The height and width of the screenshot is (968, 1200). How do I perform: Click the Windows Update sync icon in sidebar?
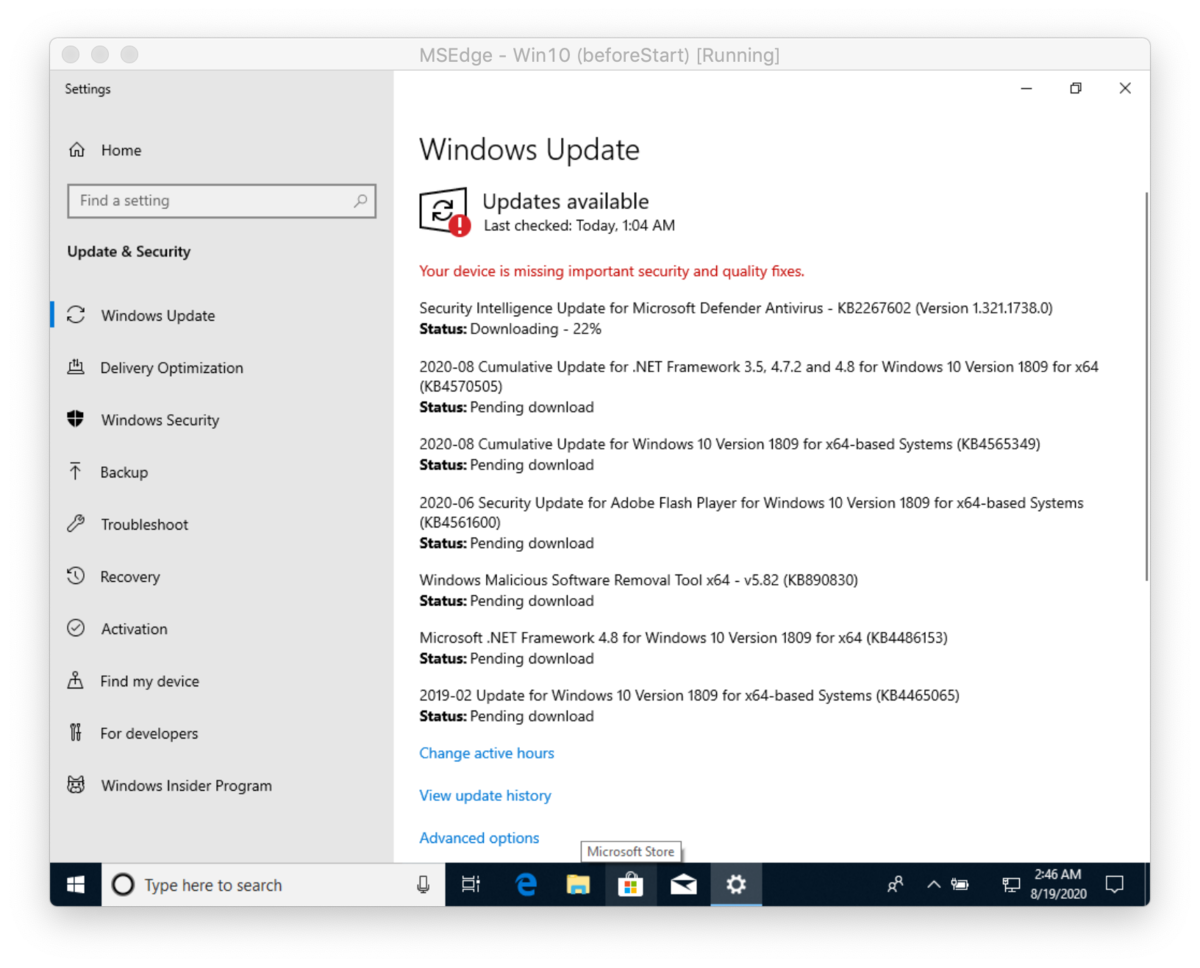pos(76,315)
